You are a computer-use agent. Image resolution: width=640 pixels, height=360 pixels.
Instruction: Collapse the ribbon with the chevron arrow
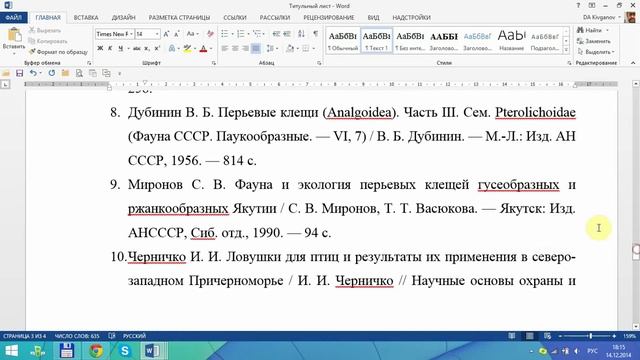click(633, 63)
